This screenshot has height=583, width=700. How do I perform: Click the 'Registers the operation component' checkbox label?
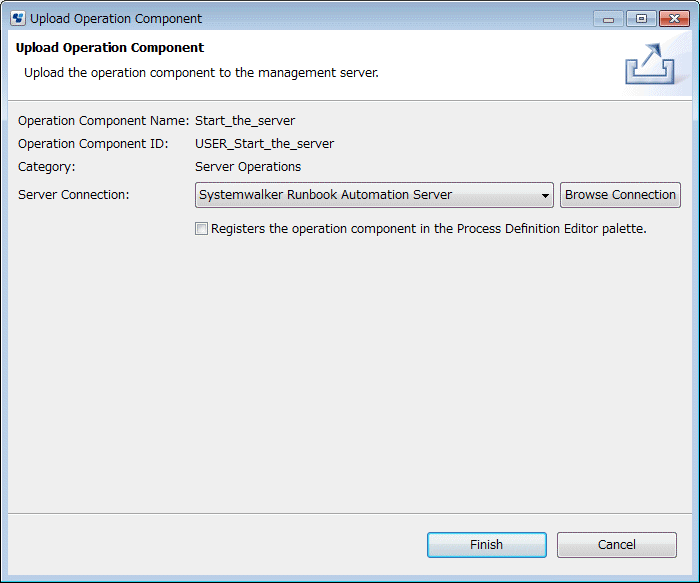tap(429, 229)
